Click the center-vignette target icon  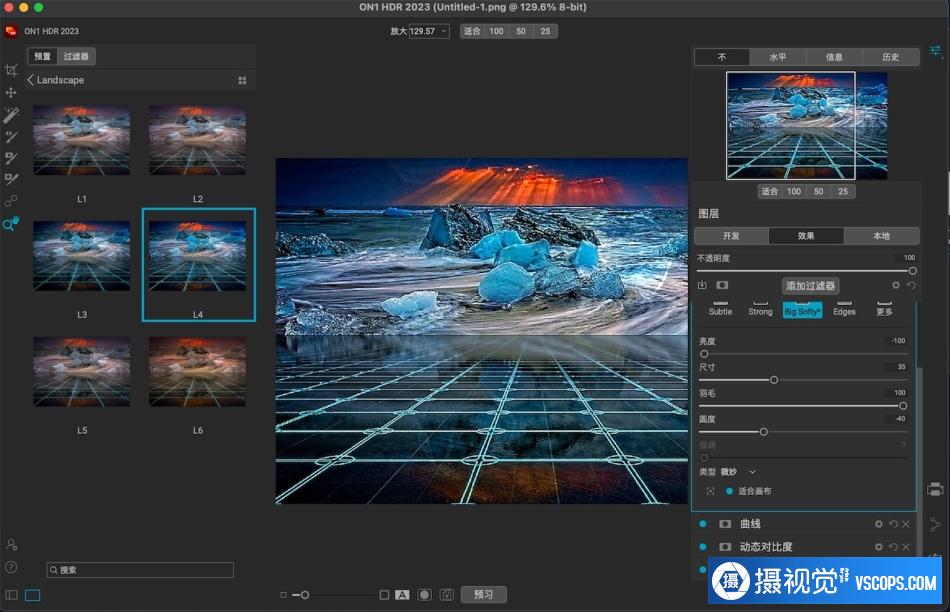coord(711,491)
